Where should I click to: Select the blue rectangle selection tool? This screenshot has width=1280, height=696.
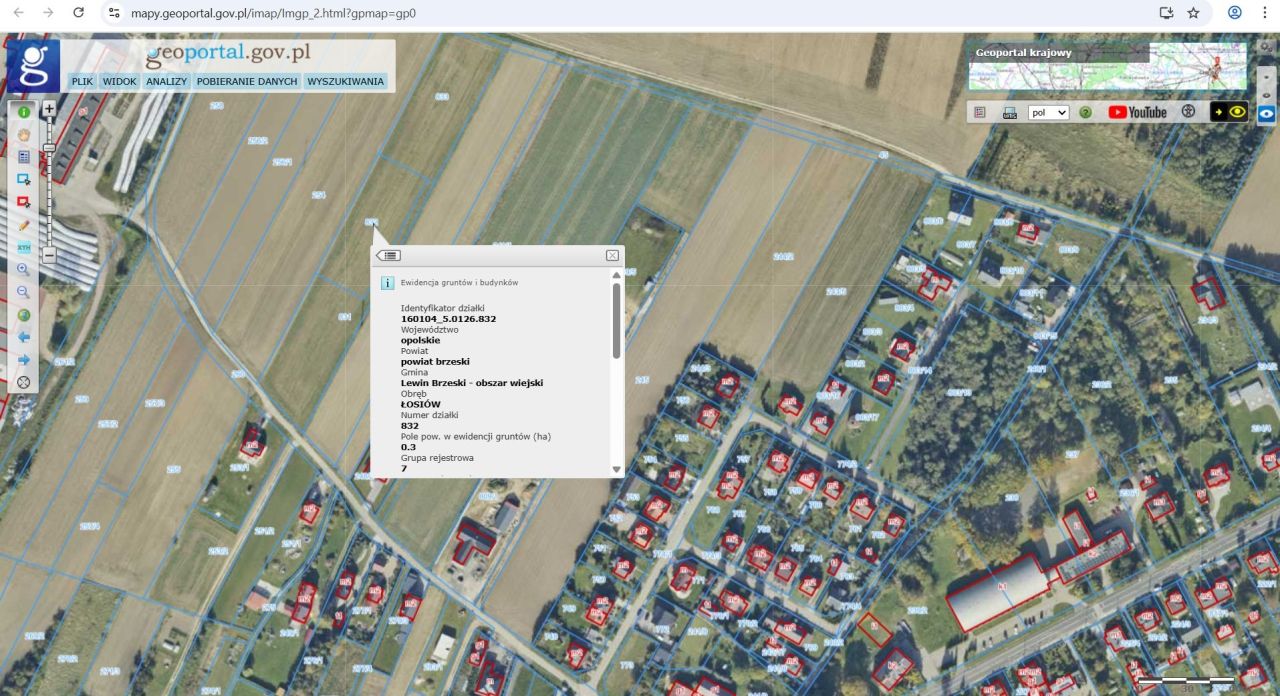click(x=23, y=179)
